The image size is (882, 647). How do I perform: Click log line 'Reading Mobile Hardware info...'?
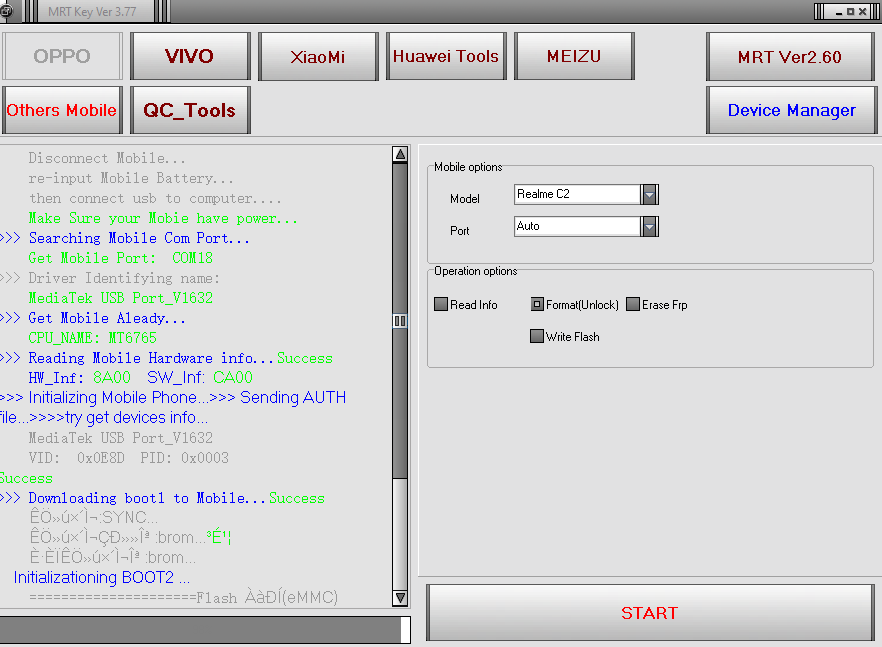click(x=151, y=358)
